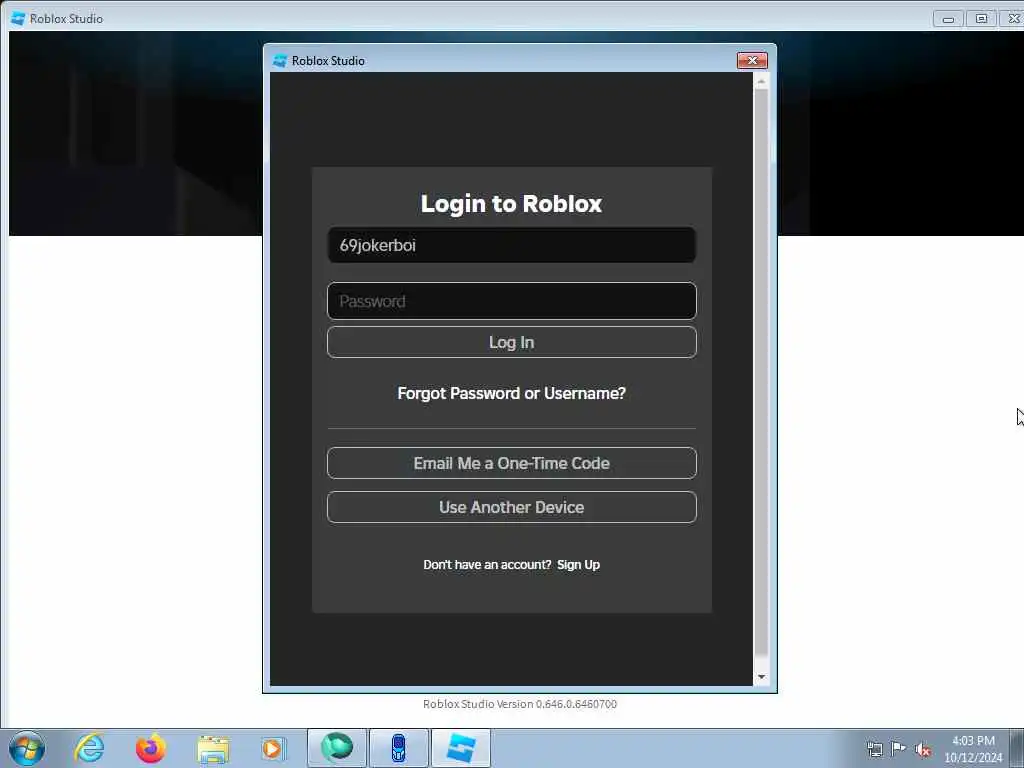Open the Windows Start menu orb

27,748
